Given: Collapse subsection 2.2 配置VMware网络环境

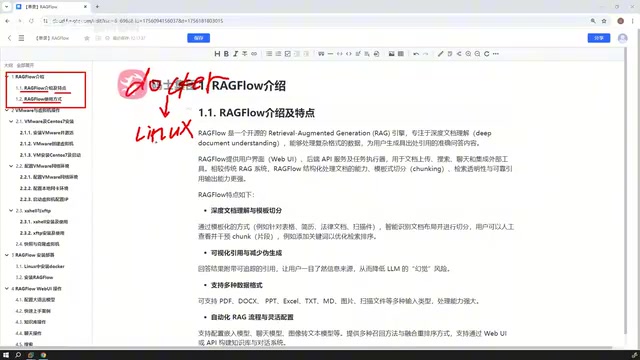Looking at the screenshot, I should pos(11,166).
